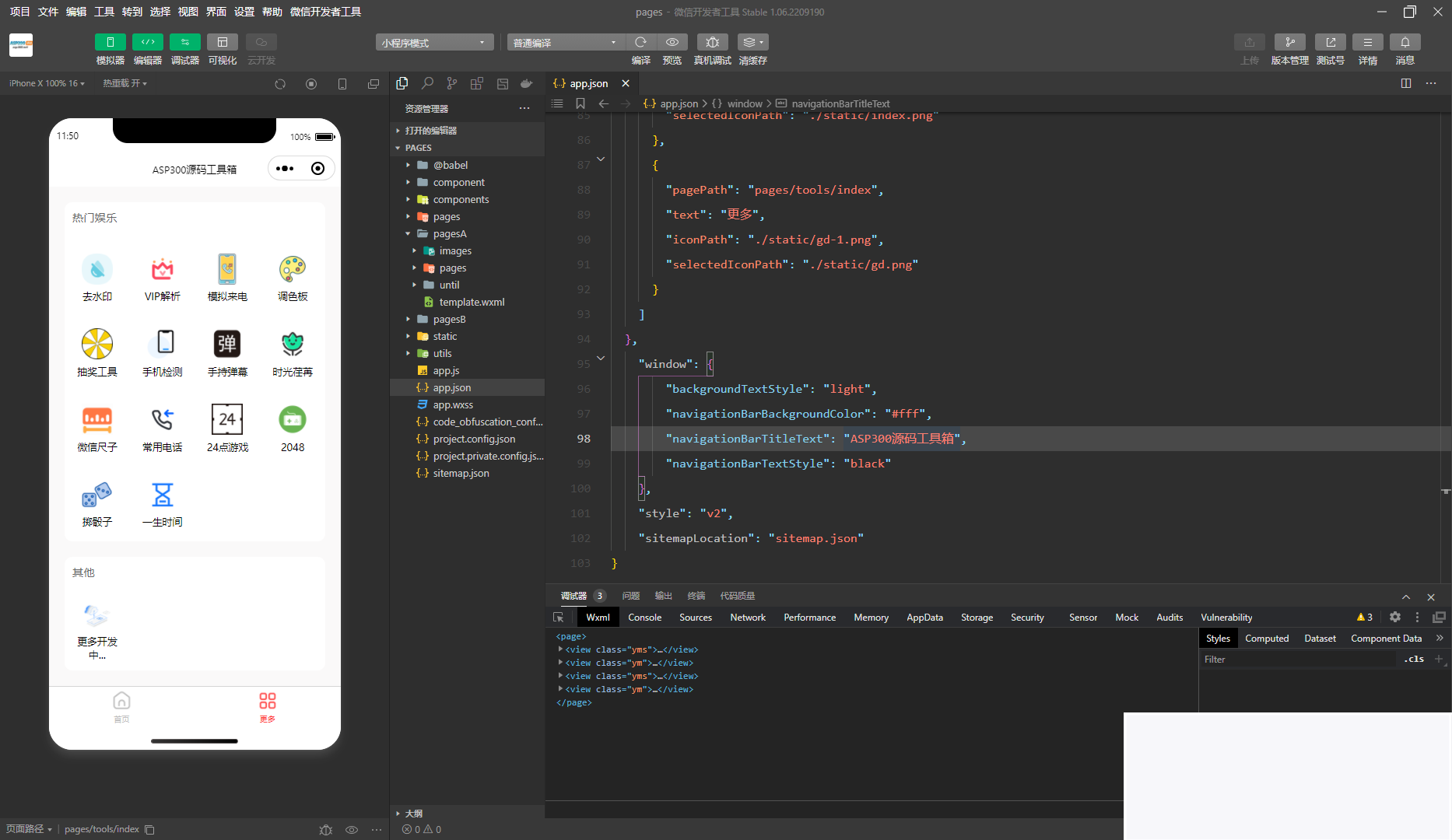Open the messages (消息) bell icon
The width and height of the screenshot is (1452, 840).
(x=1405, y=43)
